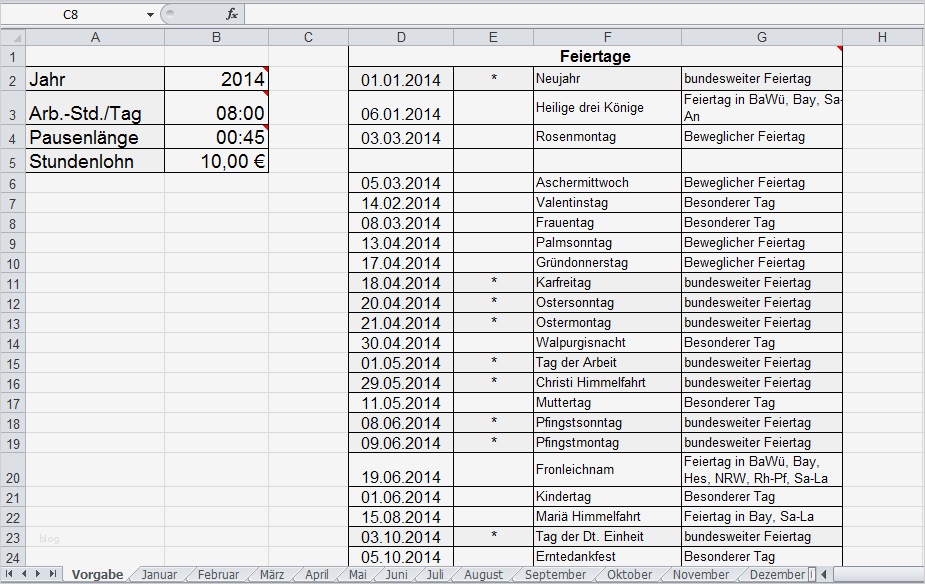
Task: Click the Select All corner button
Action: (x=12, y=37)
